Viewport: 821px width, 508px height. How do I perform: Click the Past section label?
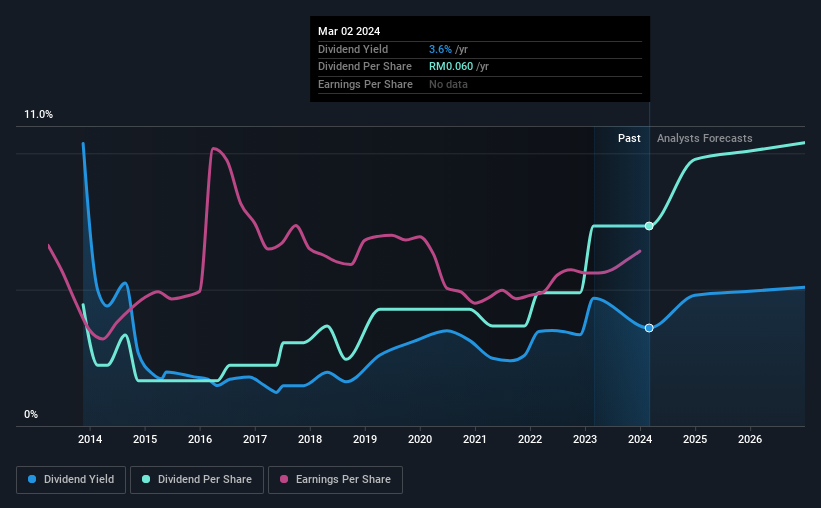click(629, 138)
